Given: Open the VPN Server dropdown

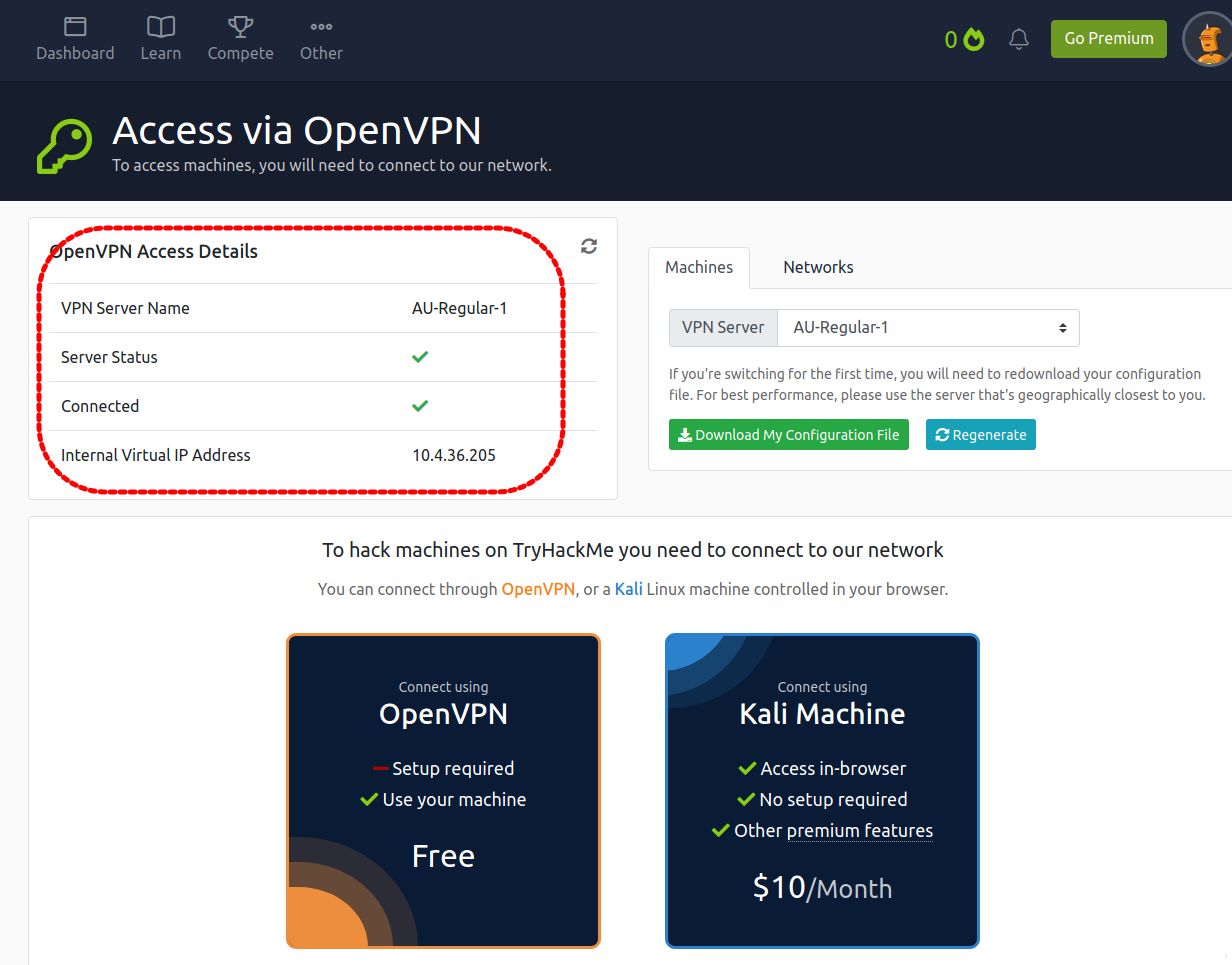Looking at the screenshot, I should tap(928, 328).
